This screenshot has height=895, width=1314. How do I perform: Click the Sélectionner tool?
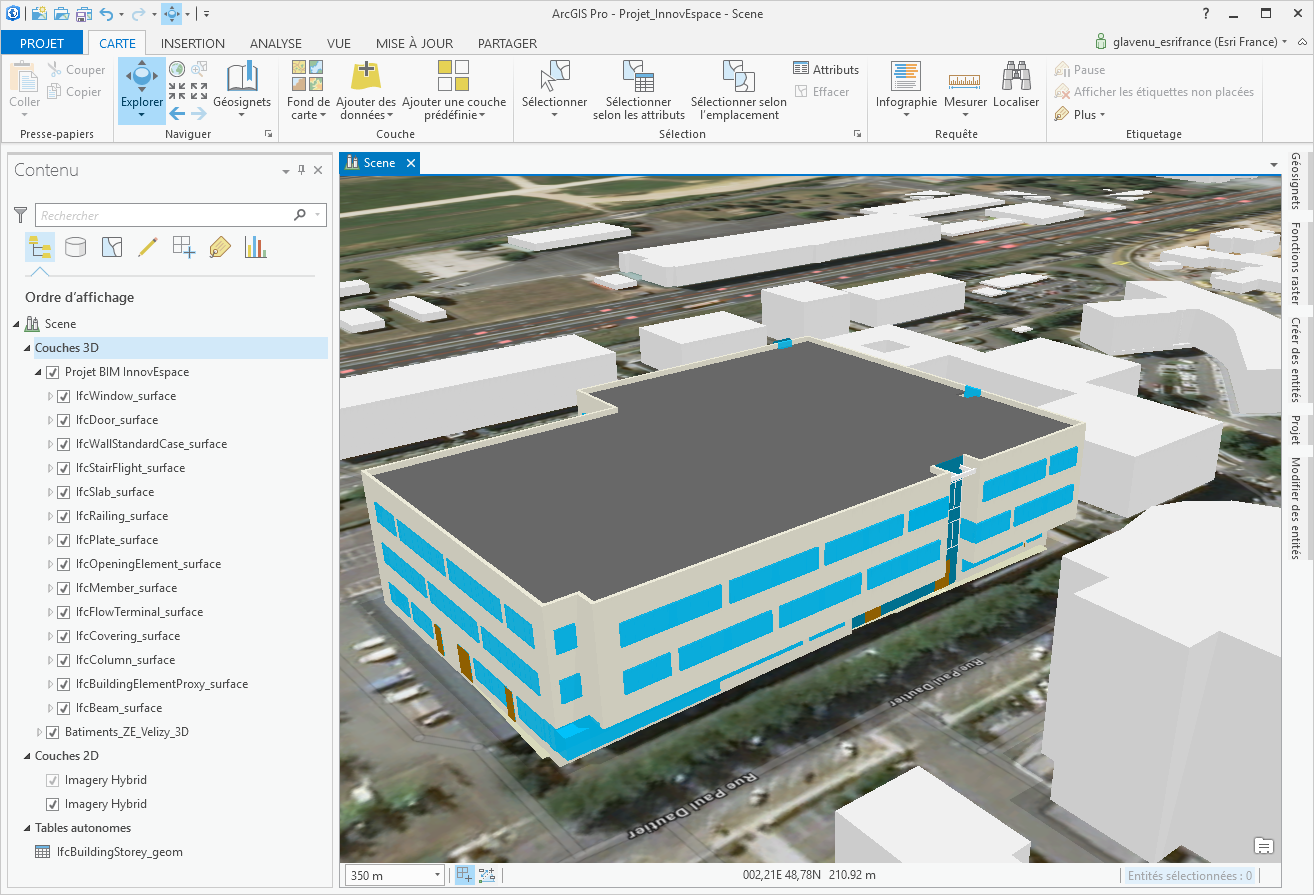pyautogui.click(x=554, y=90)
